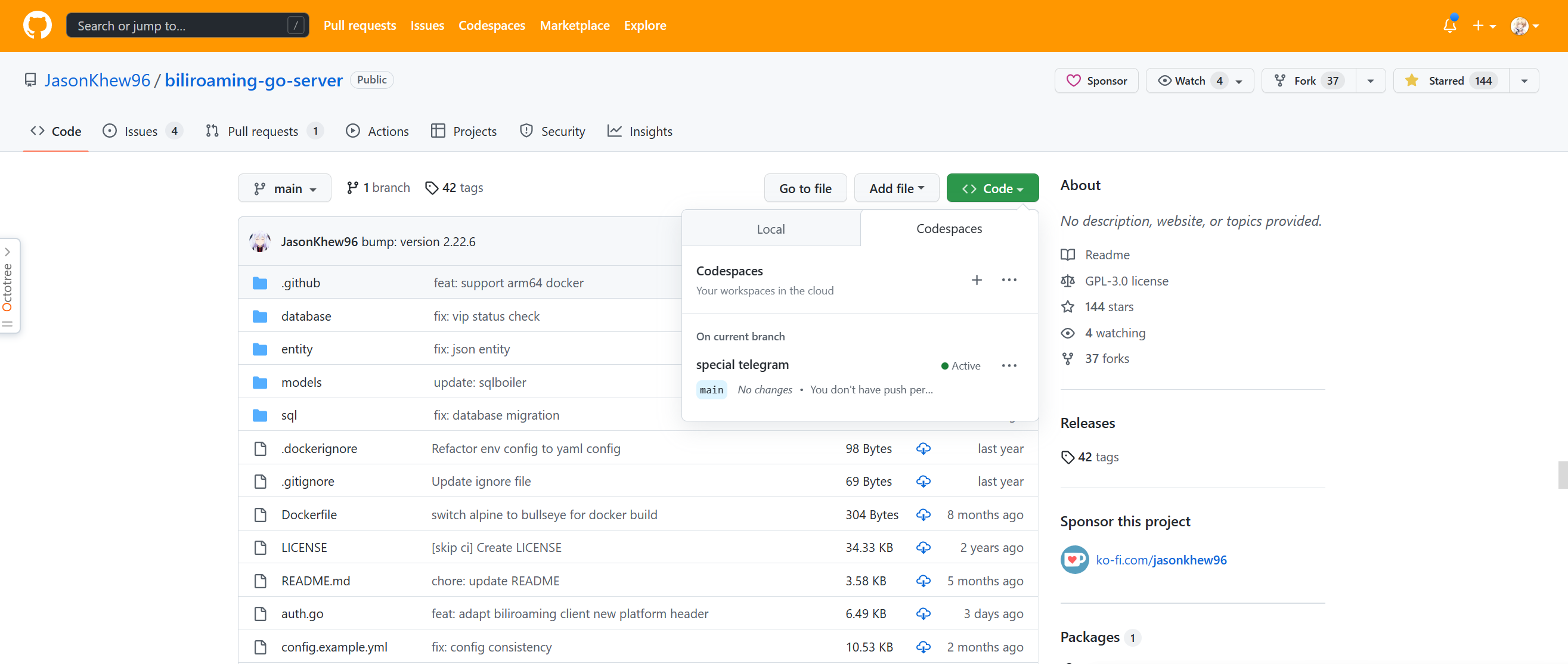The image size is (1568, 664).
Task: Click download cloud icon for auth.go
Action: pos(923,614)
